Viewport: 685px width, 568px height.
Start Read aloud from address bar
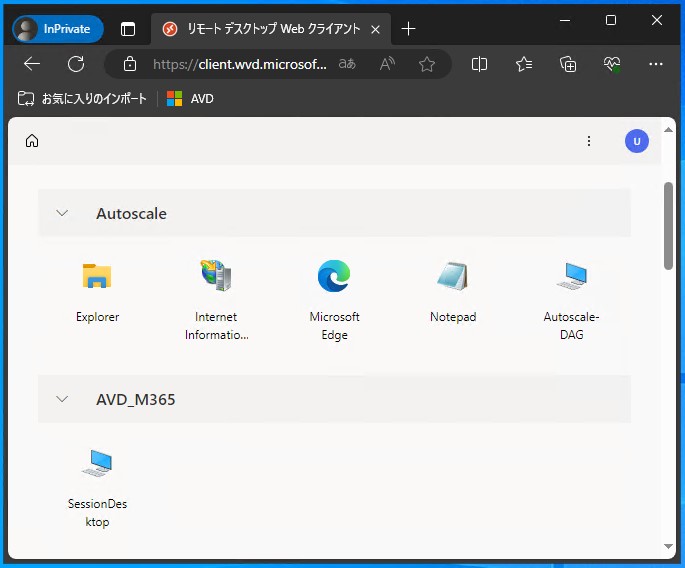click(x=387, y=64)
